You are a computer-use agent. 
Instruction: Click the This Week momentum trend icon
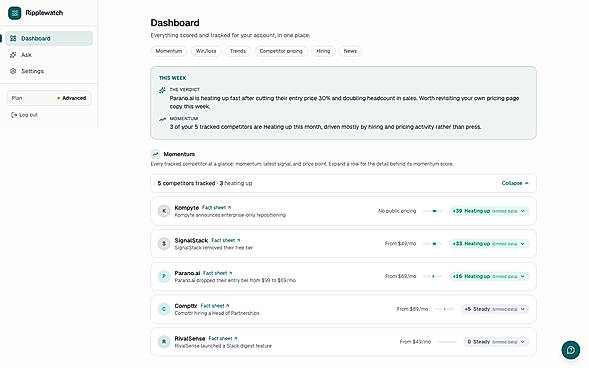click(x=162, y=119)
